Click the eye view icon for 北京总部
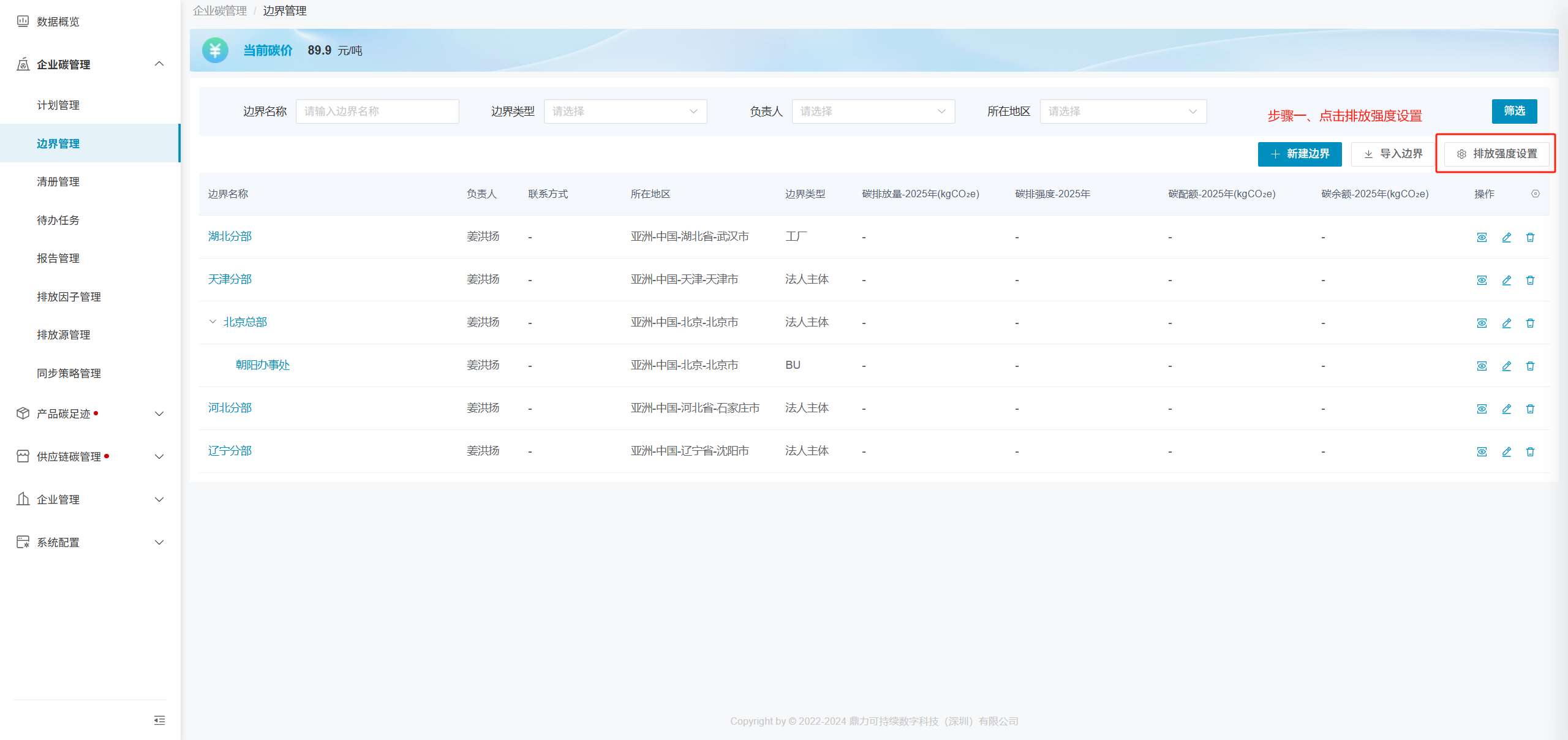 pyautogui.click(x=1482, y=323)
